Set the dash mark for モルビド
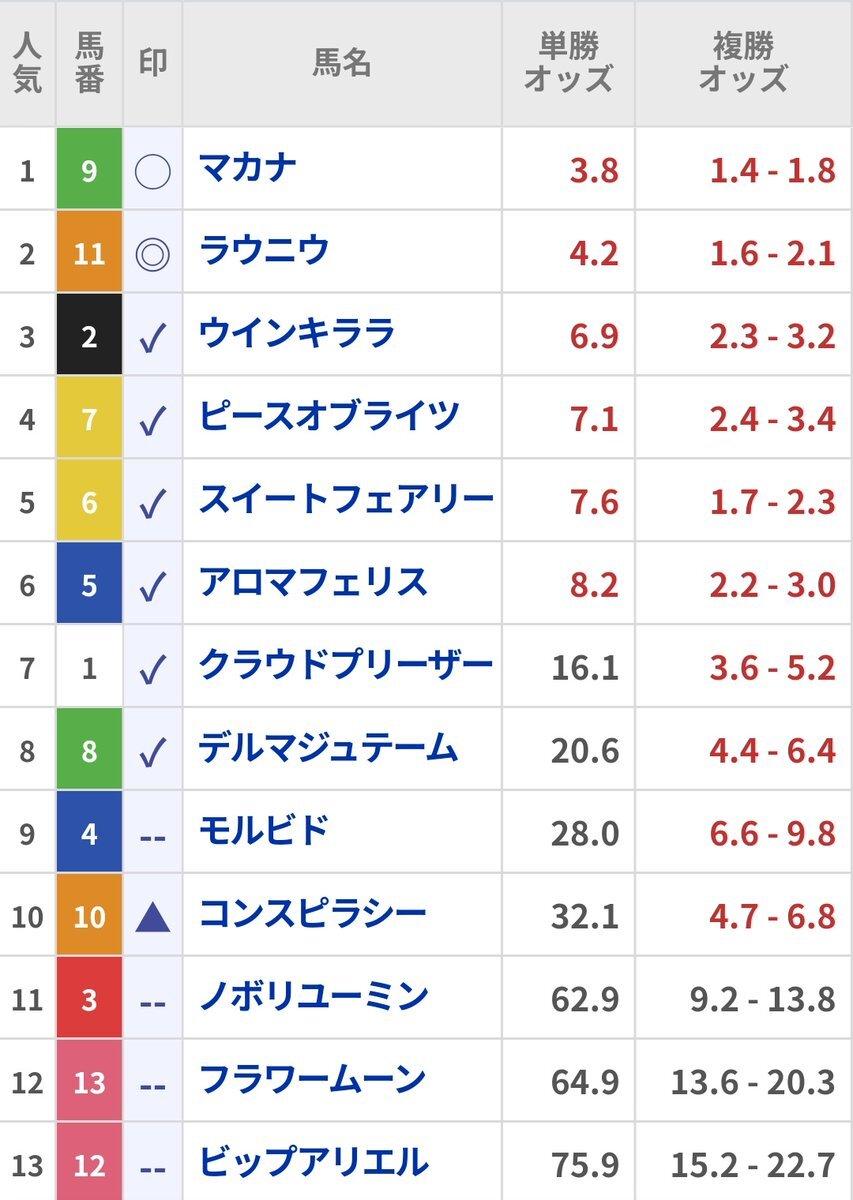 click(152, 836)
